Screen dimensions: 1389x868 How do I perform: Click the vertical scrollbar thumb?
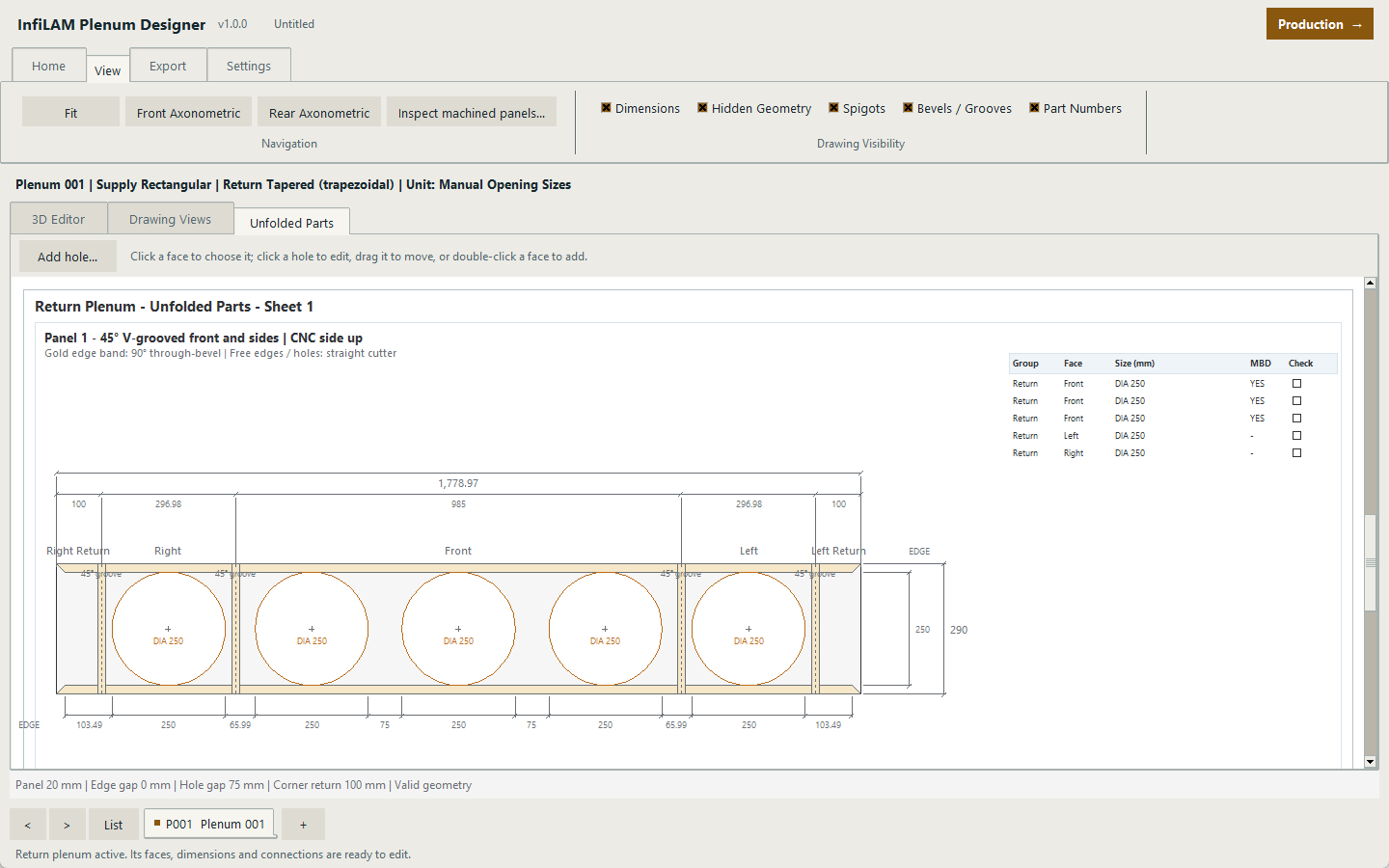[x=1370, y=563]
